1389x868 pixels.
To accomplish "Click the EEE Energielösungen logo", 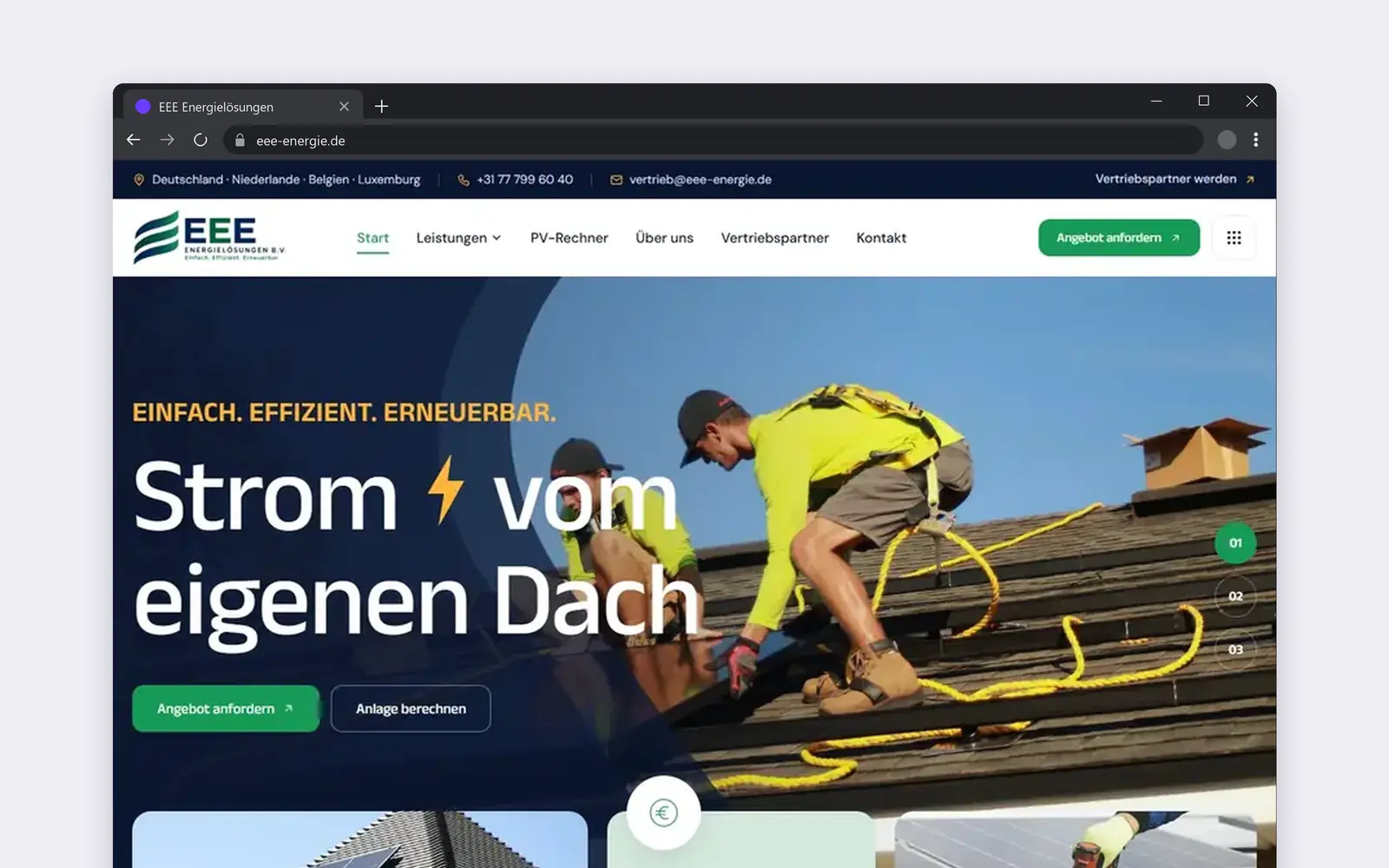I will [x=209, y=237].
